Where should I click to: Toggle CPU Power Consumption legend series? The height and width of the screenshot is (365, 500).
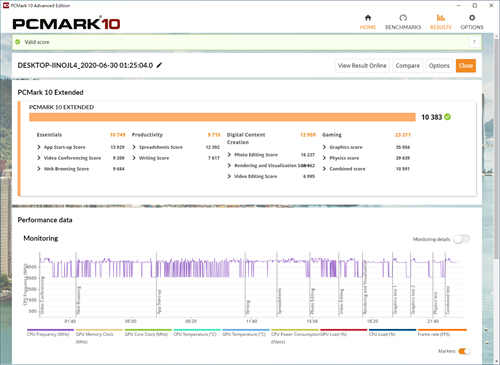[x=295, y=336]
